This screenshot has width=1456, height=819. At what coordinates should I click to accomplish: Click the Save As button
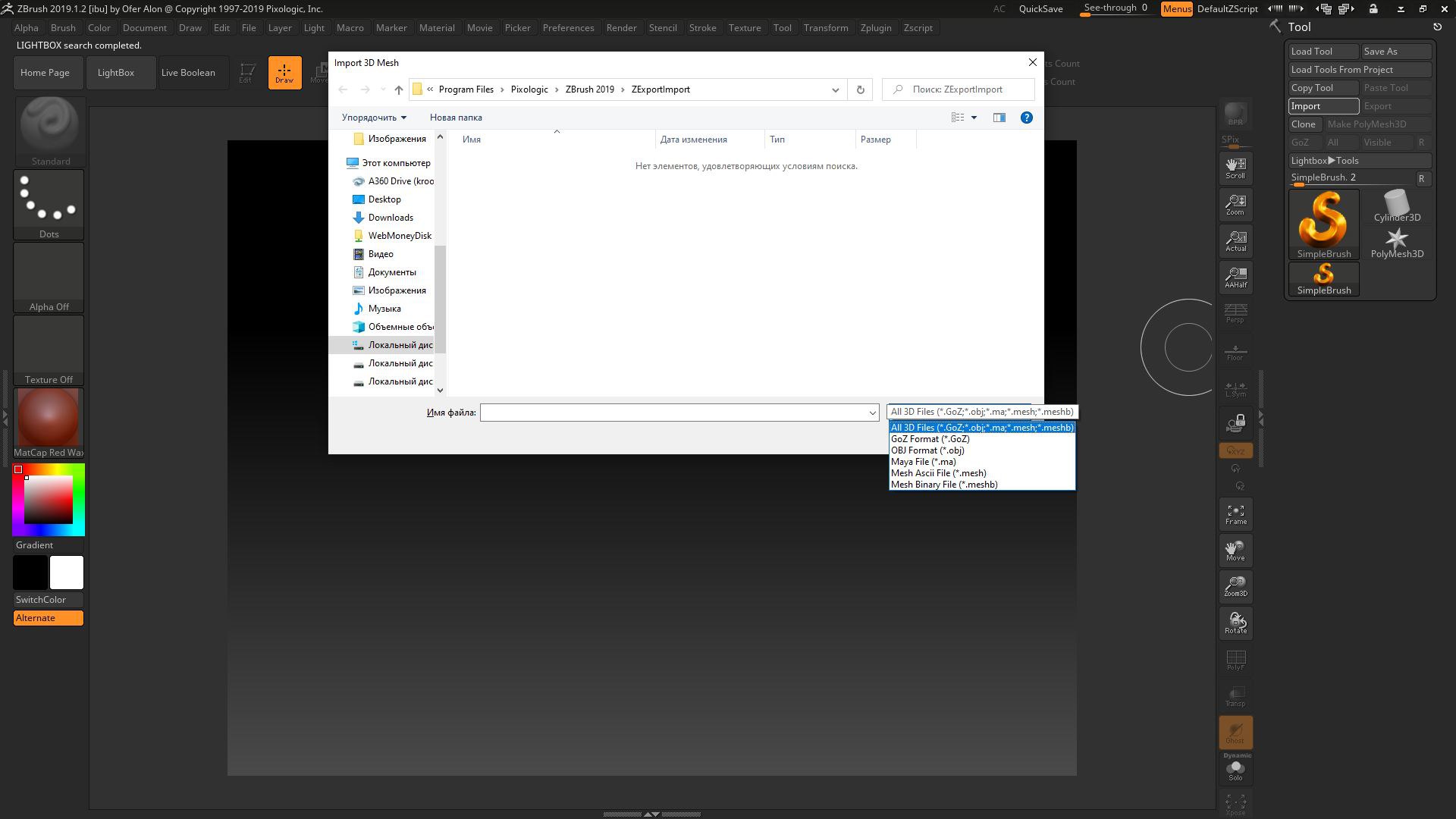[x=1396, y=52]
